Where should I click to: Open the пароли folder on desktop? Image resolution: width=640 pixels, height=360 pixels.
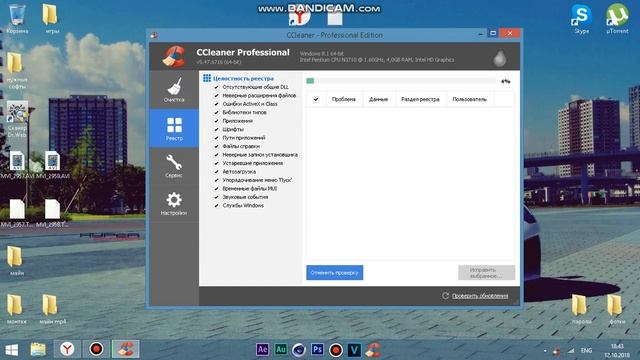point(580,309)
